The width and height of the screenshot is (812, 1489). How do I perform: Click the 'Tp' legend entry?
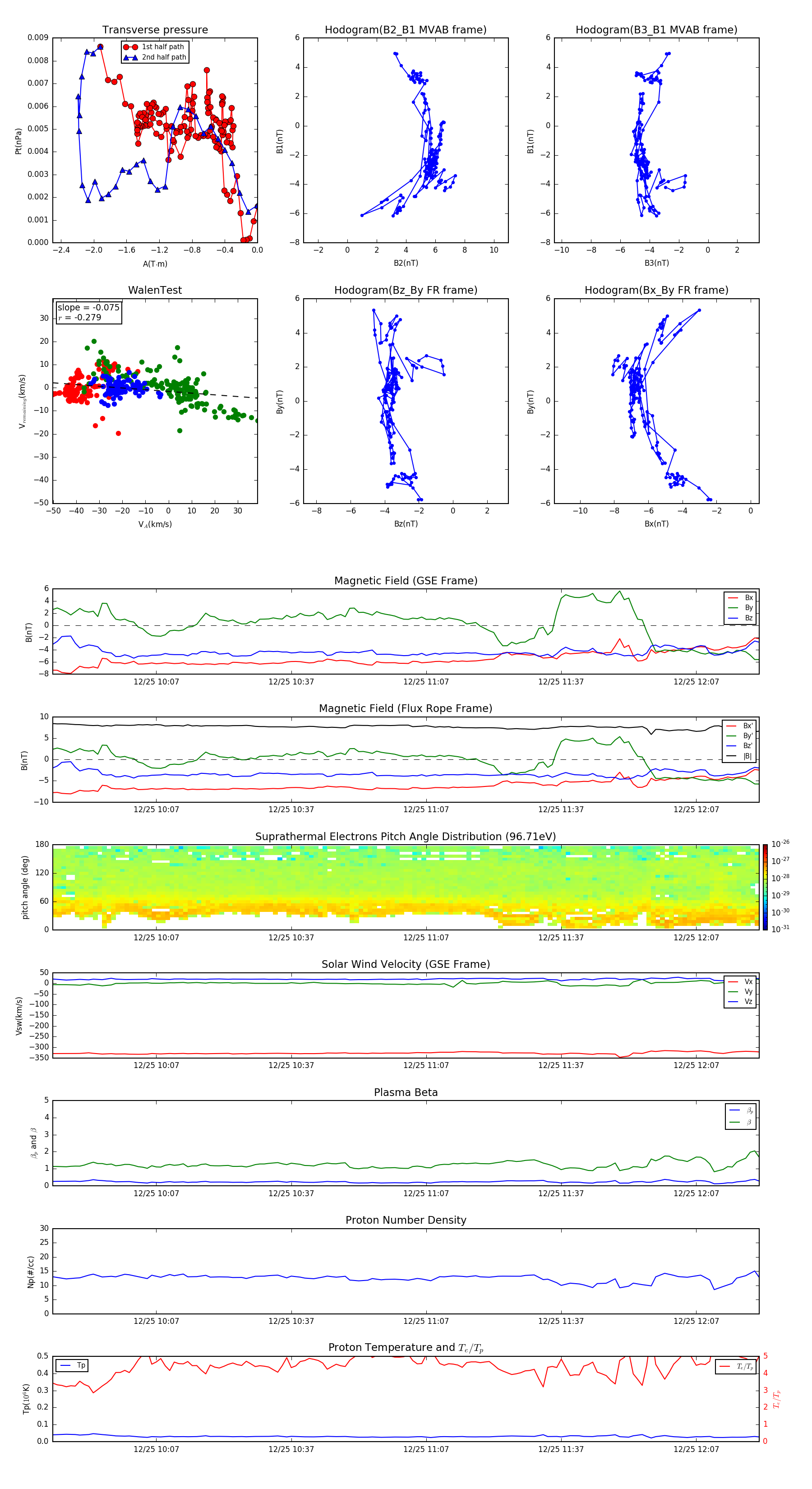(72, 1365)
